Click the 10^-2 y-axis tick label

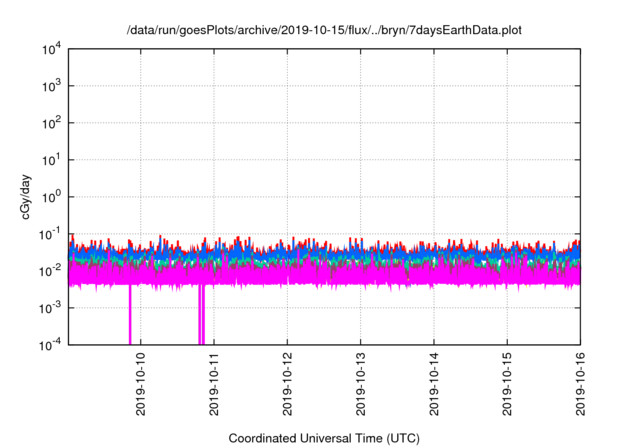[50, 271]
